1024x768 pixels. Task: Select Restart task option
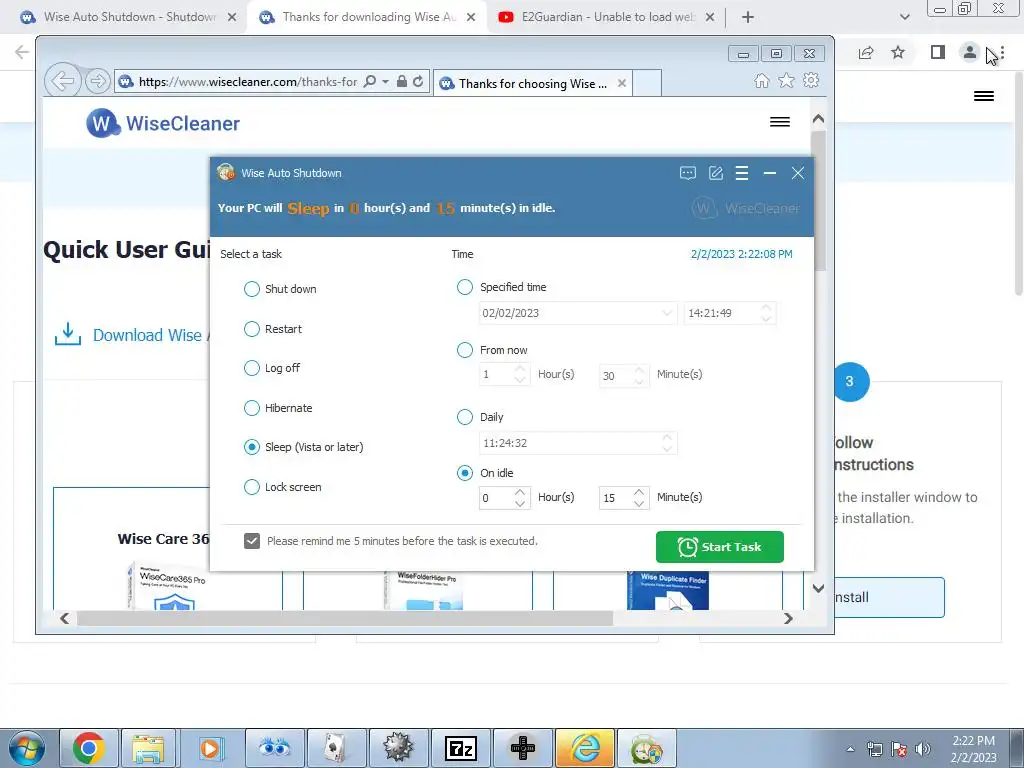(251, 328)
